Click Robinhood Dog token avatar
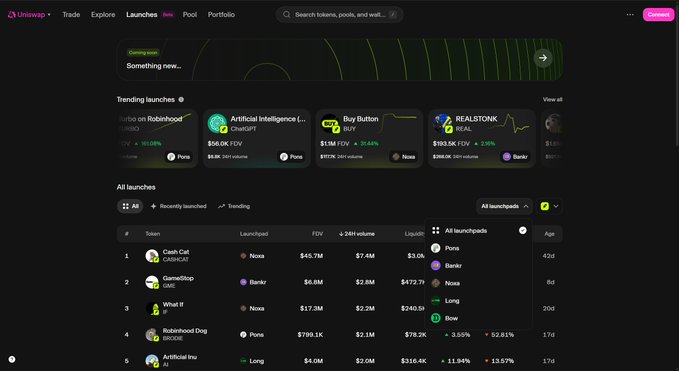The height and width of the screenshot is (371, 679). click(x=152, y=335)
